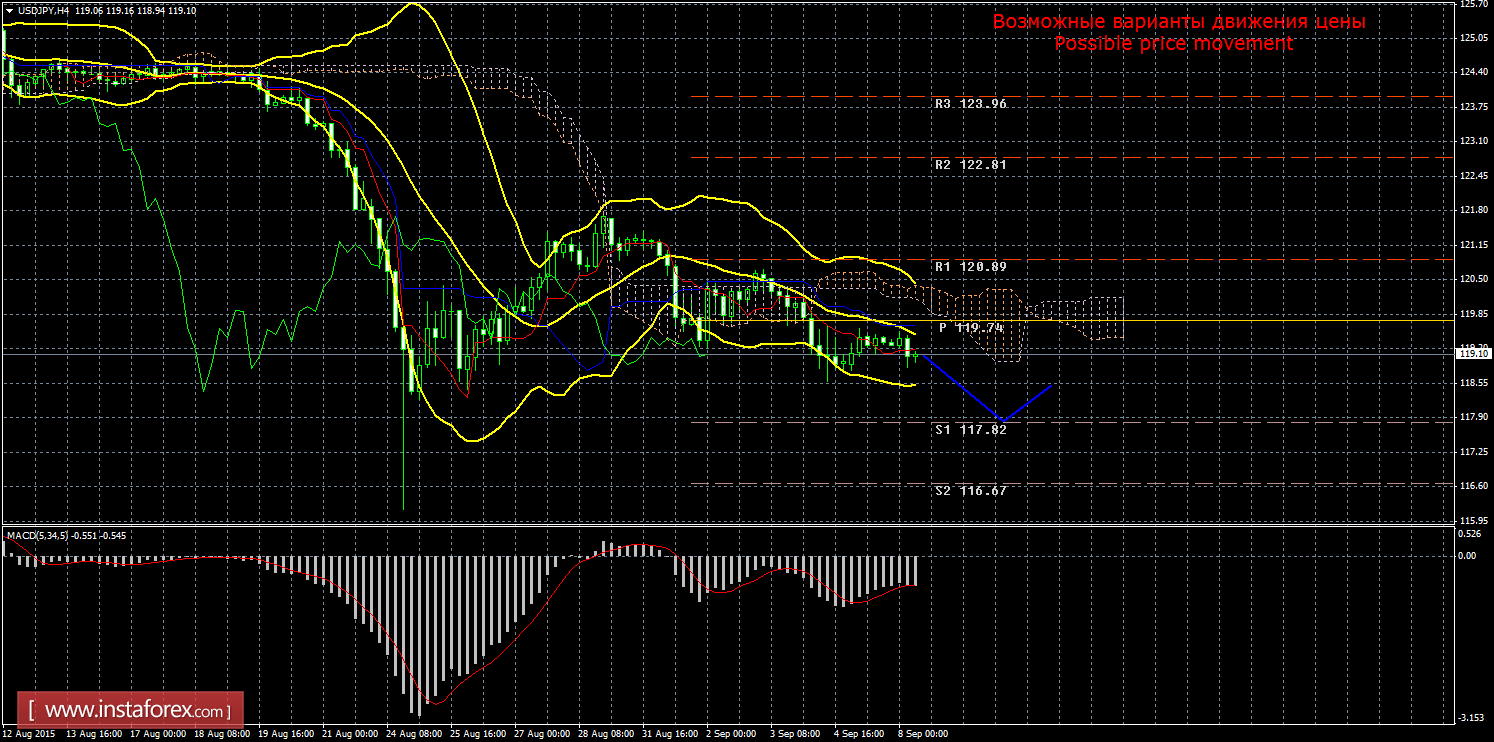Image resolution: width=1494 pixels, height=742 pixels.
Task: Click 121.15 on the price scale
Action: click(1473, 245)
